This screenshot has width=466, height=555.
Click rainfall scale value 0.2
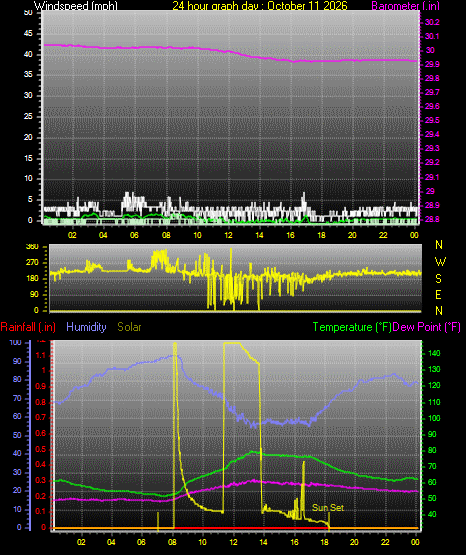click(41, 496)
